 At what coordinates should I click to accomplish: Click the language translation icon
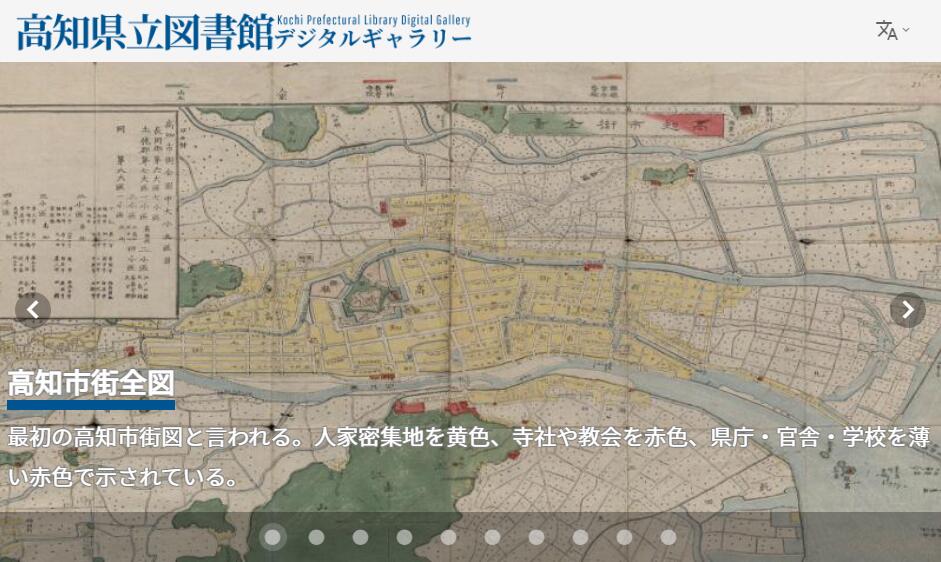coord(886,30)
